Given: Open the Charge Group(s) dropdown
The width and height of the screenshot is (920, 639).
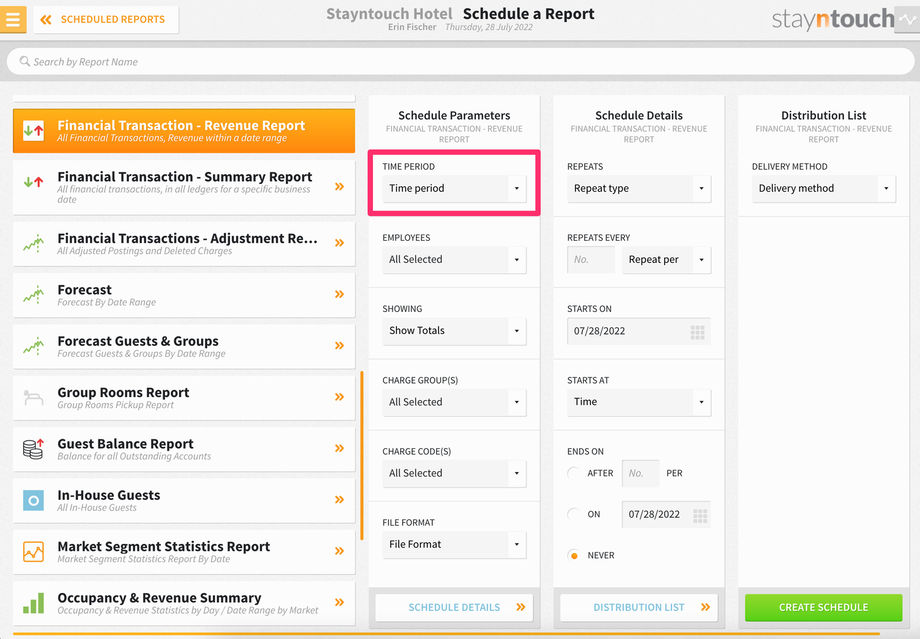Looking at the screenshot, I should (x=454, y=403).
